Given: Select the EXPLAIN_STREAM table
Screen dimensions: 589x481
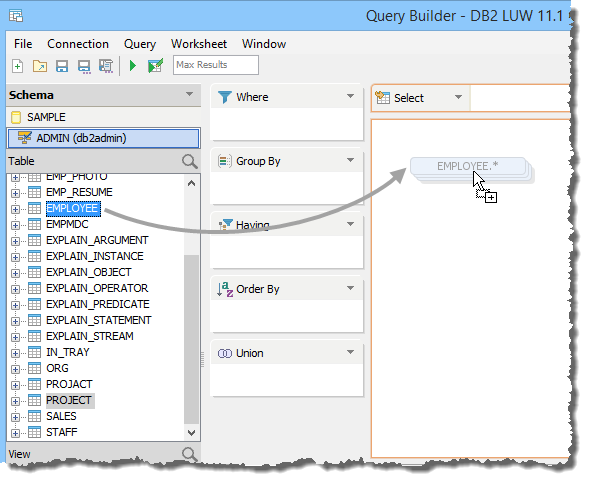Looking at the screenshot, I should [x=90, y=336].
